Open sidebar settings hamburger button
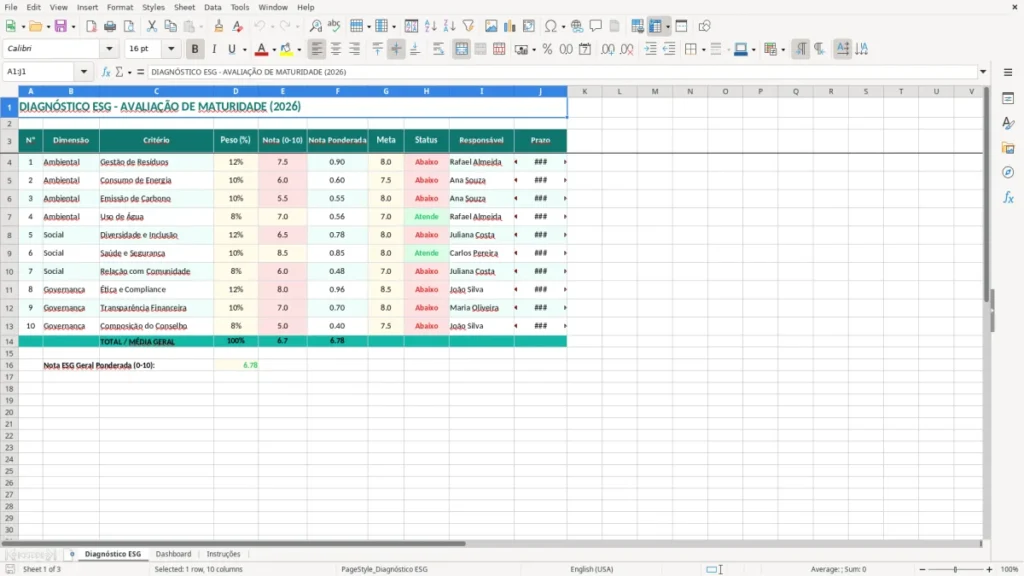The image size is (1024, 576). coord(1008,72)
